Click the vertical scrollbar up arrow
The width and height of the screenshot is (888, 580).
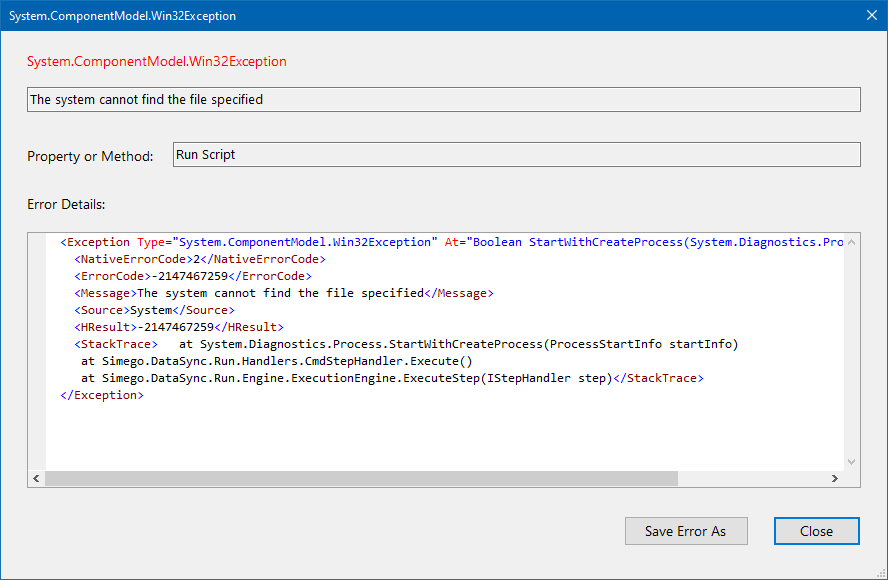[x=851, y=242]
